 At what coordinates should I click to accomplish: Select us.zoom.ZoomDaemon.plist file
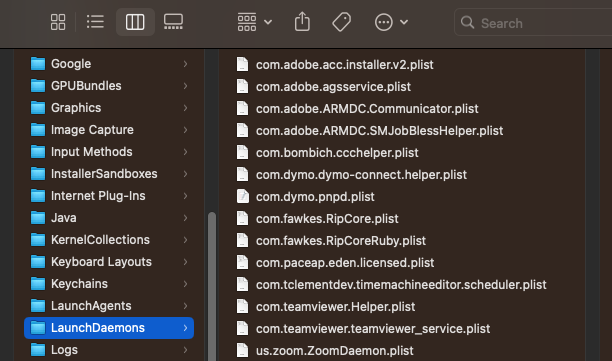click(x=334, y=350)
